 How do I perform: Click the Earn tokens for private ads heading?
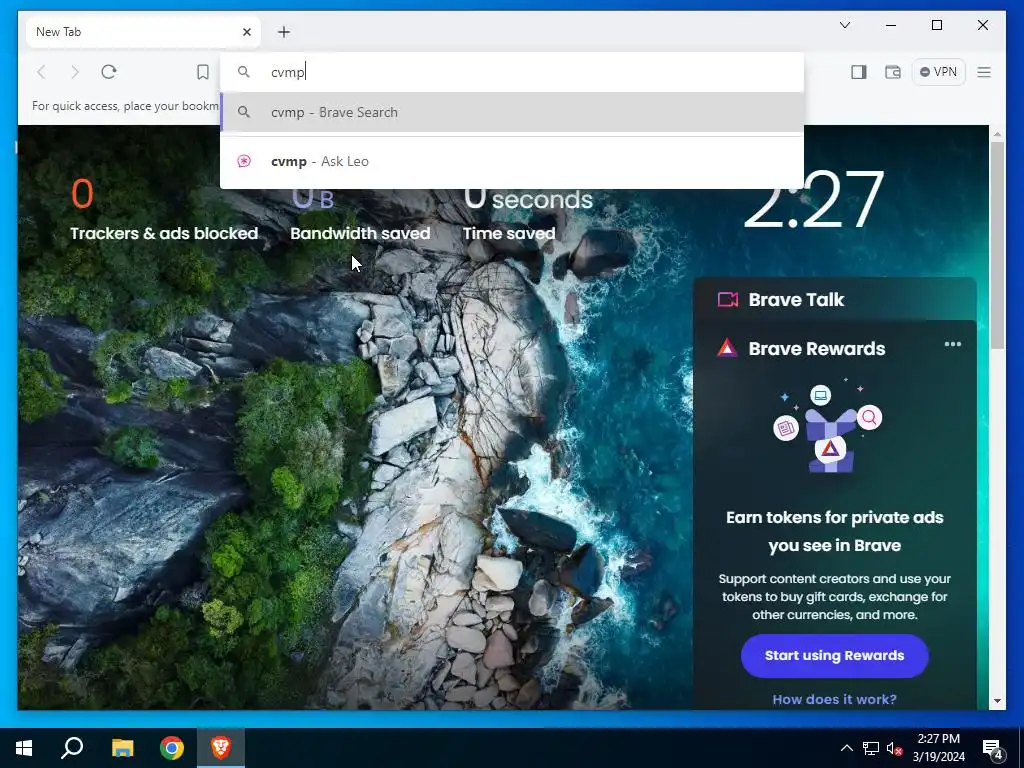[835, 531]
